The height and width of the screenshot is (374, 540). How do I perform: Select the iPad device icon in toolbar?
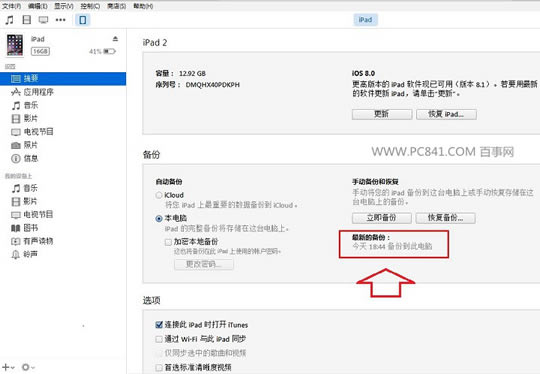point(83,20)
